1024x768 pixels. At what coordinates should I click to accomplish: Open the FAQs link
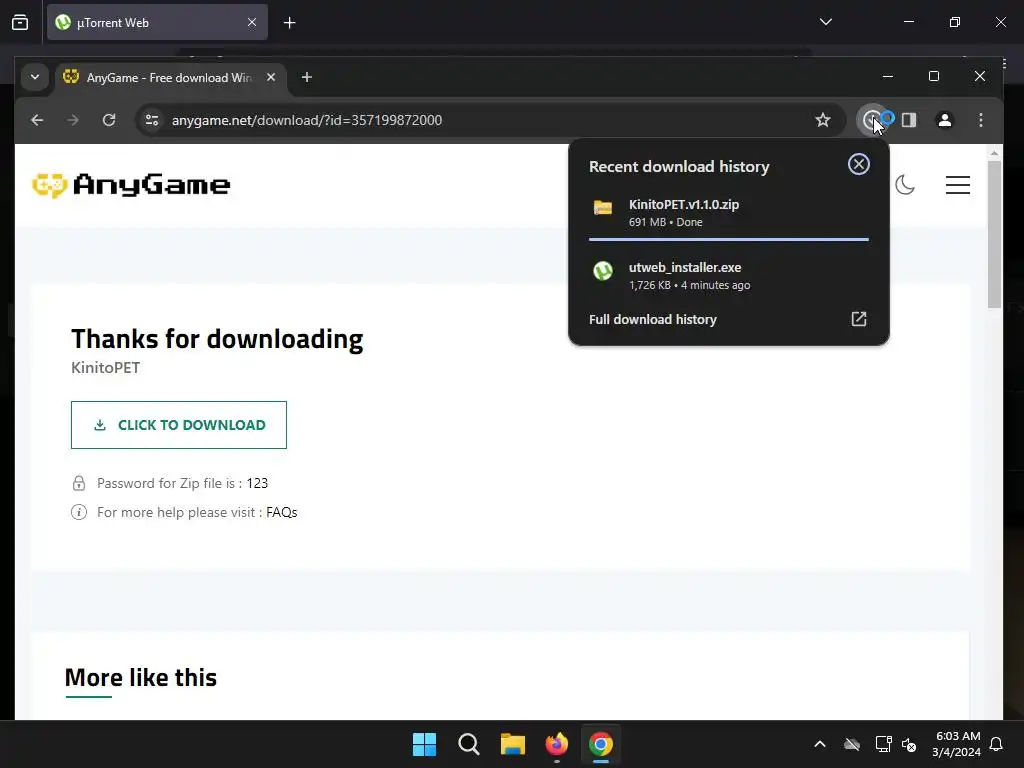coord(281,512)
